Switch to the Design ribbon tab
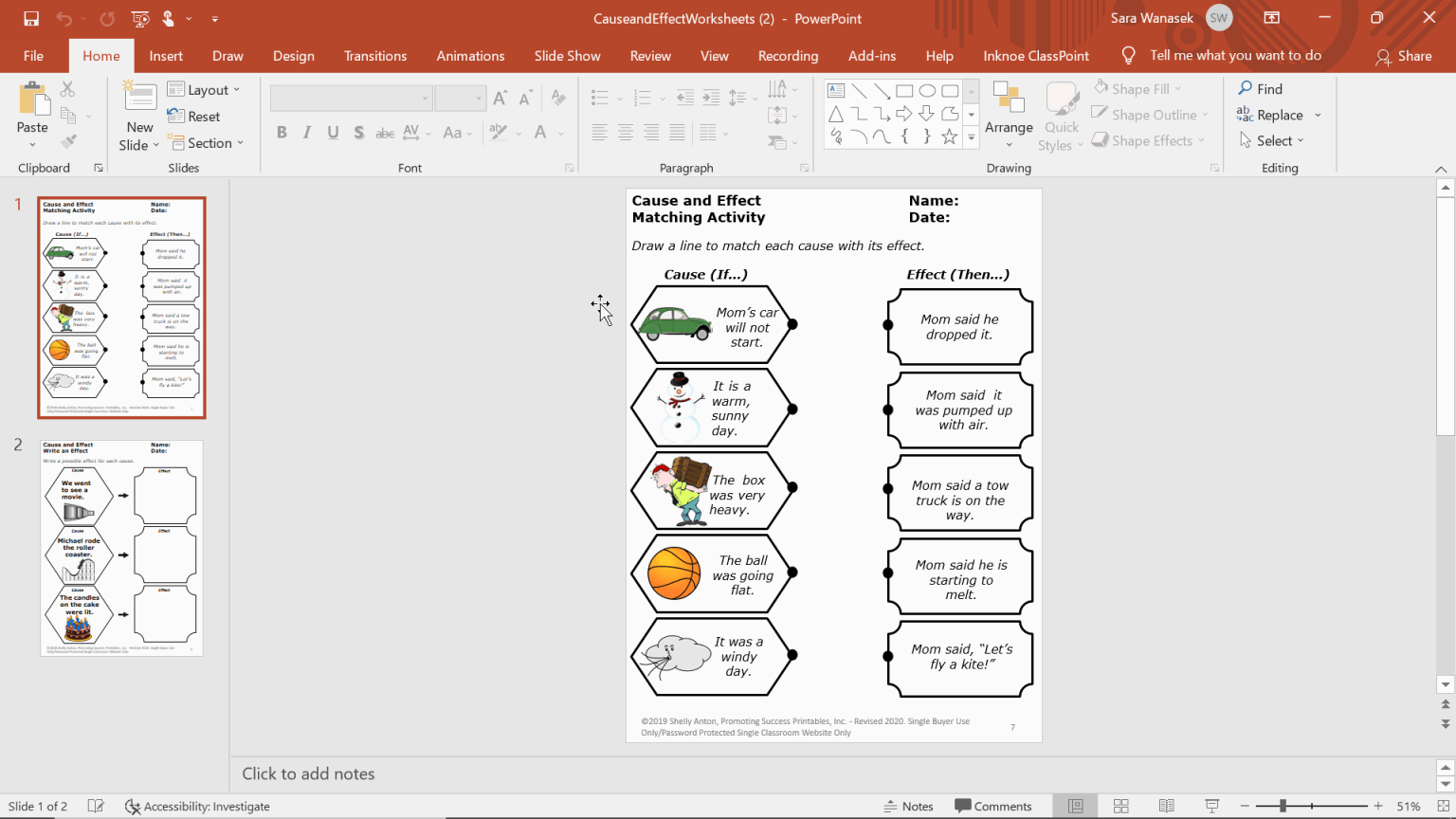 (x=293, y=55)
